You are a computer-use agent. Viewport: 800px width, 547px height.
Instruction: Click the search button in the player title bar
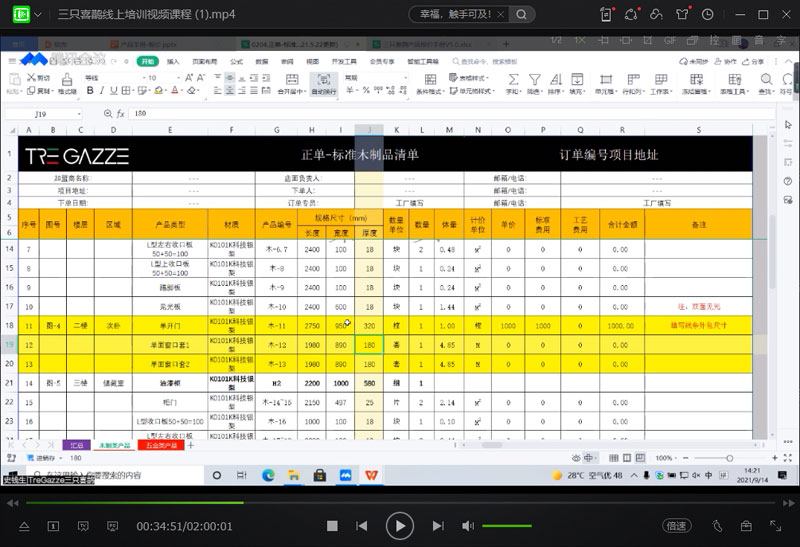tap(521, 14)
